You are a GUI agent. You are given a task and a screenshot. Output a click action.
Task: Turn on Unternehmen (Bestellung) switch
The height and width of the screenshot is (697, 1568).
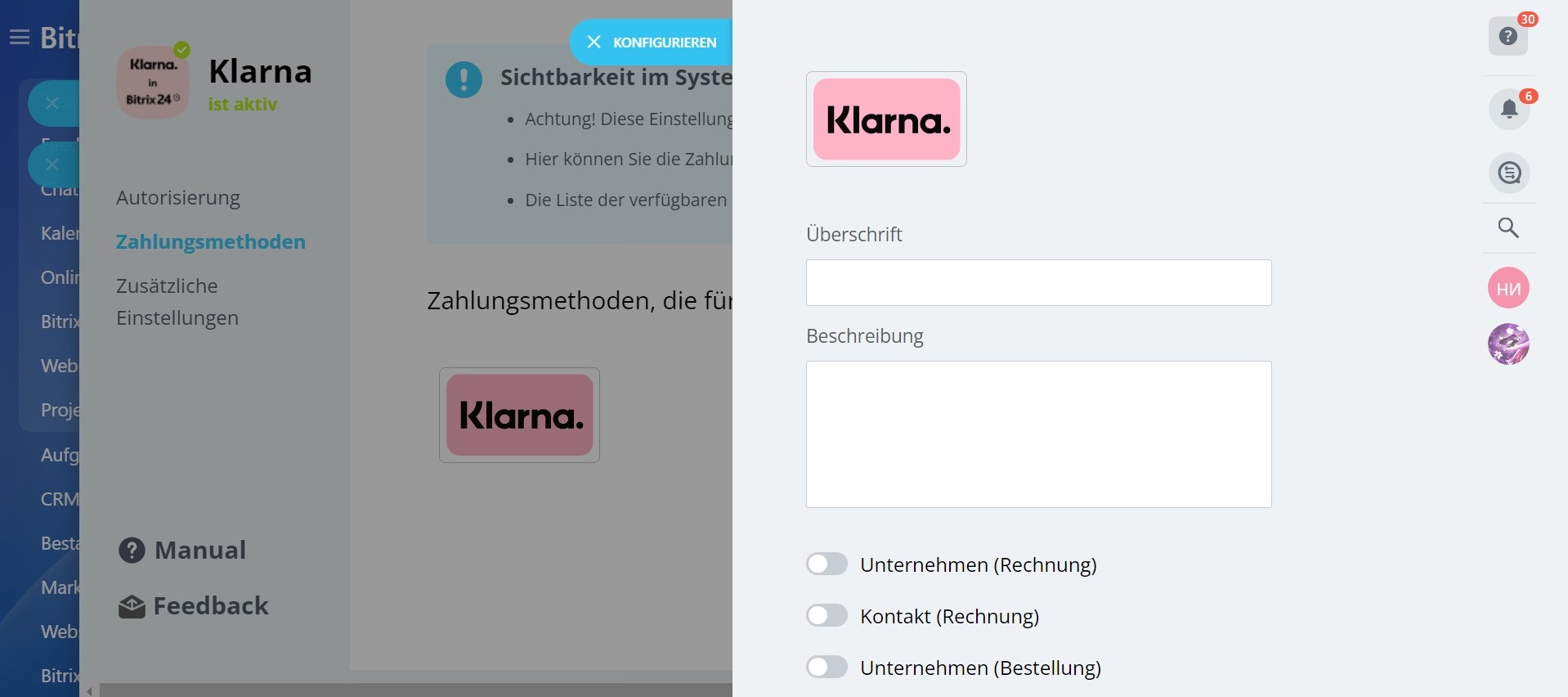coord(827,668)
